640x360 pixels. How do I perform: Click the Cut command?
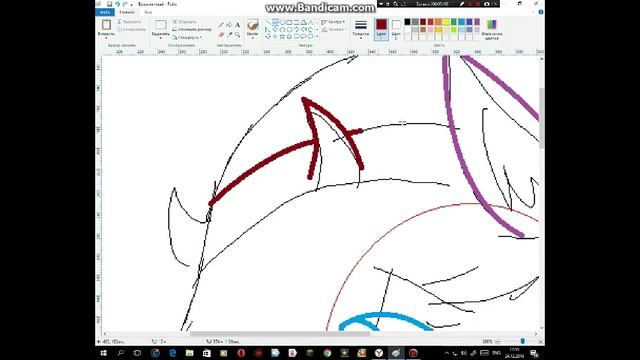click(129, 22)
